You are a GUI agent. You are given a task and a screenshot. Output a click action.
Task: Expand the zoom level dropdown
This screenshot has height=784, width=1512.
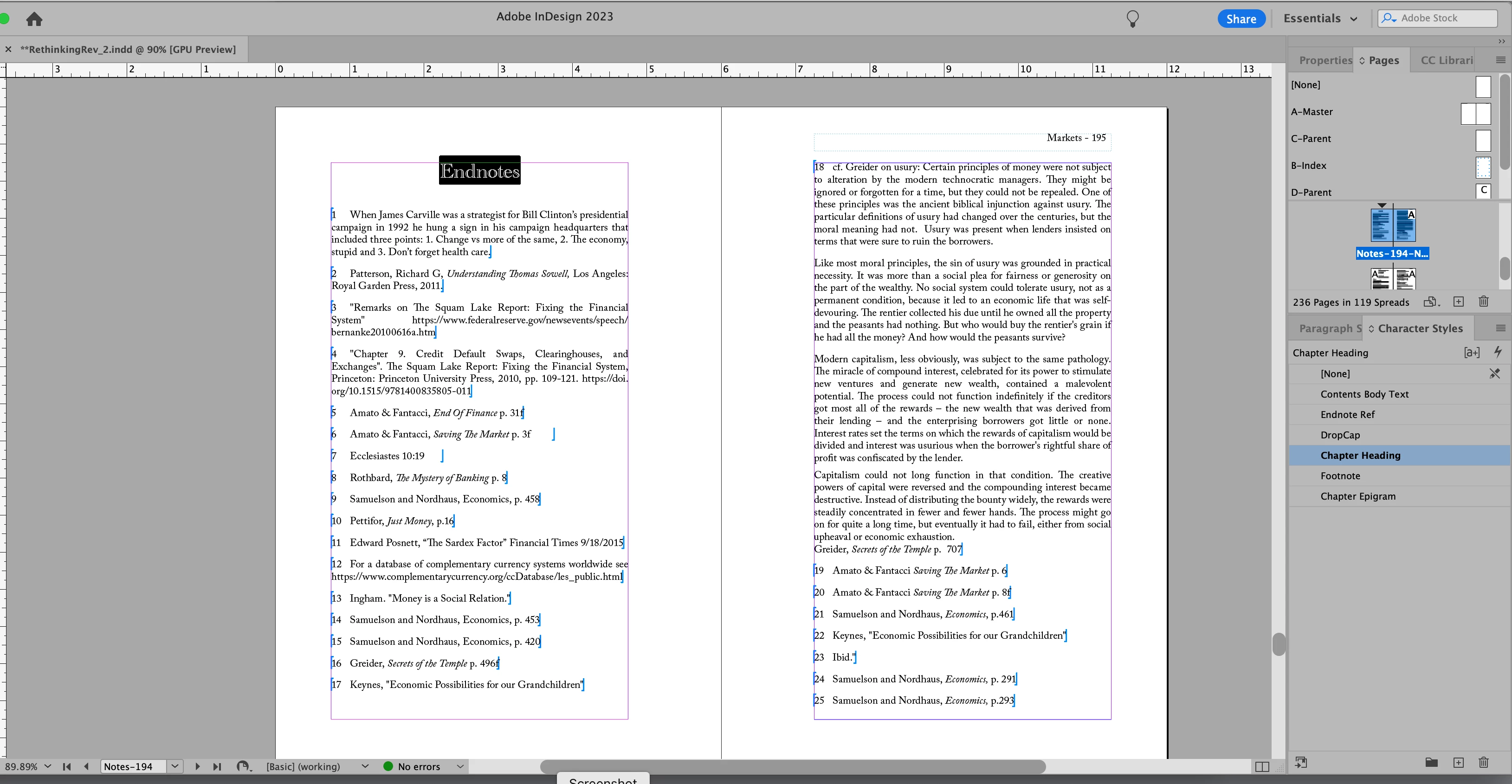[x=47, y=766]
